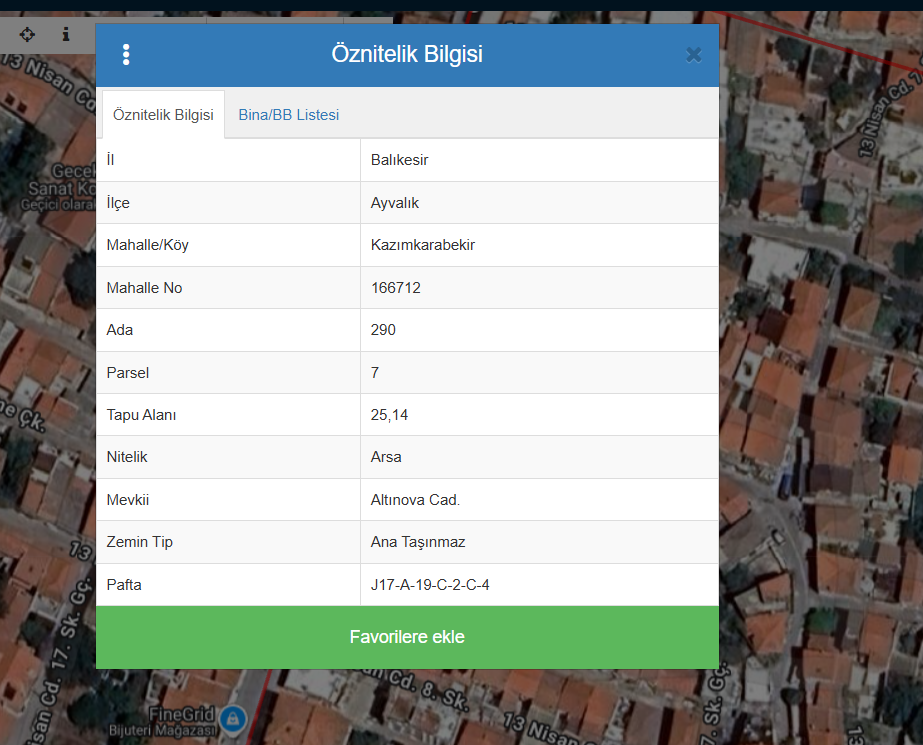This screenshot has height=745, width=923.
Task: Close the Öznitelik Bilgisi dialog
Action: point(693,55)
